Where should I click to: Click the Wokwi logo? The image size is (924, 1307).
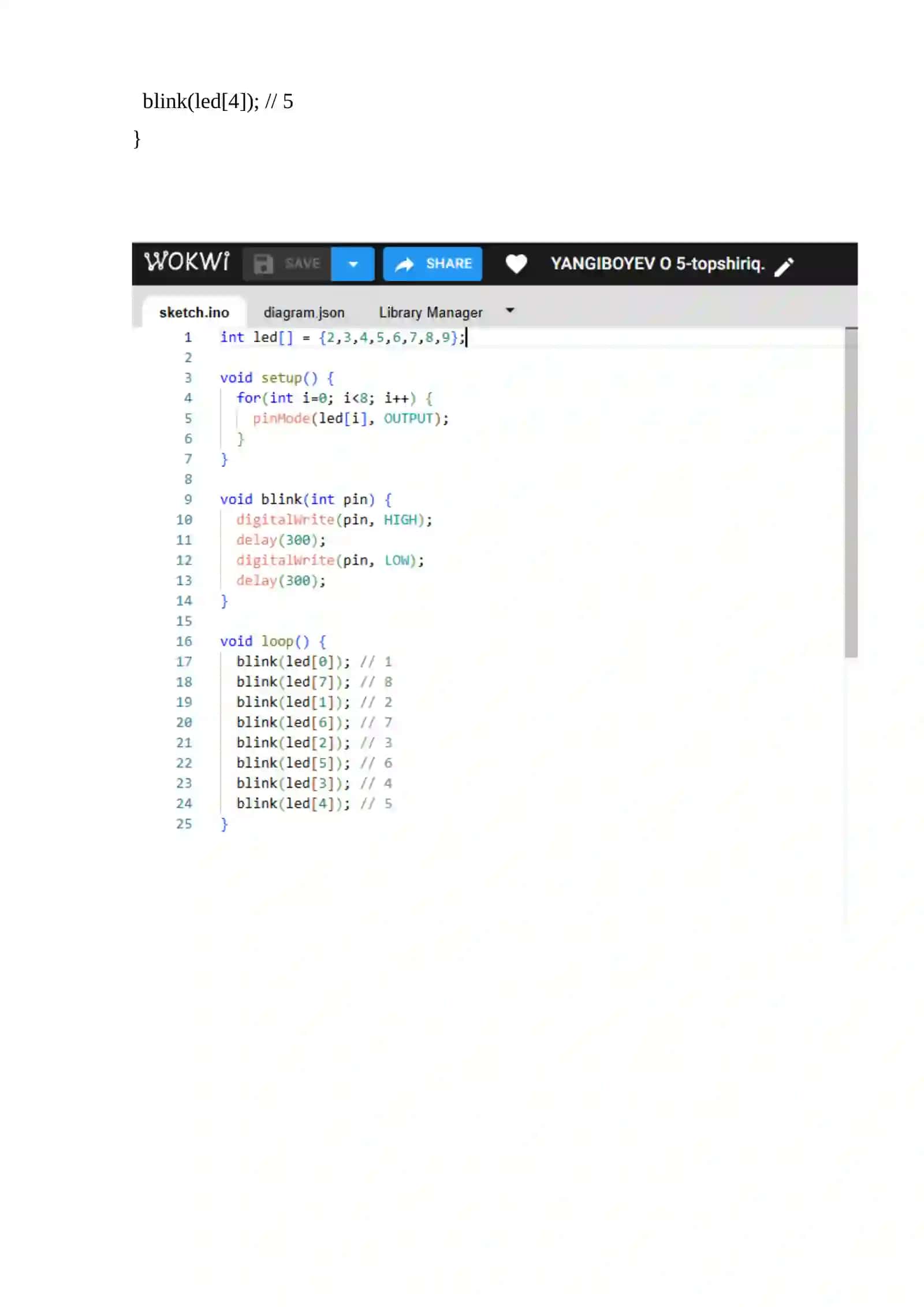[x=187, y=261]
